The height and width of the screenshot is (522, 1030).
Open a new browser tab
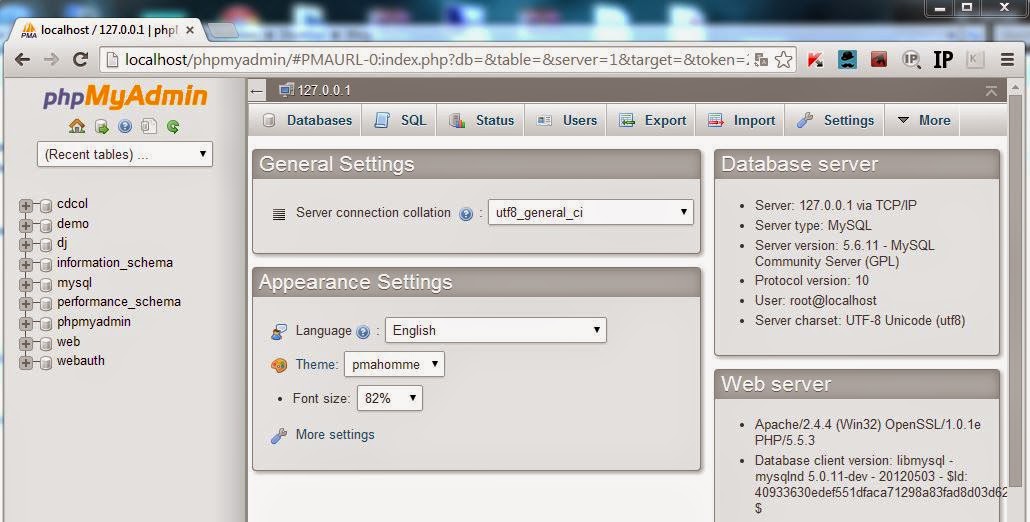coord(223,30)
